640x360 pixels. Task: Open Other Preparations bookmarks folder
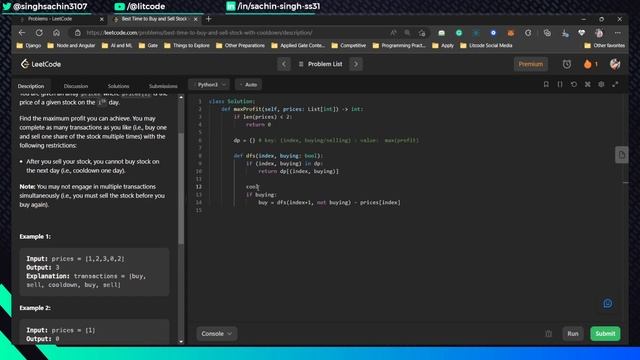[x=240, y=45]
